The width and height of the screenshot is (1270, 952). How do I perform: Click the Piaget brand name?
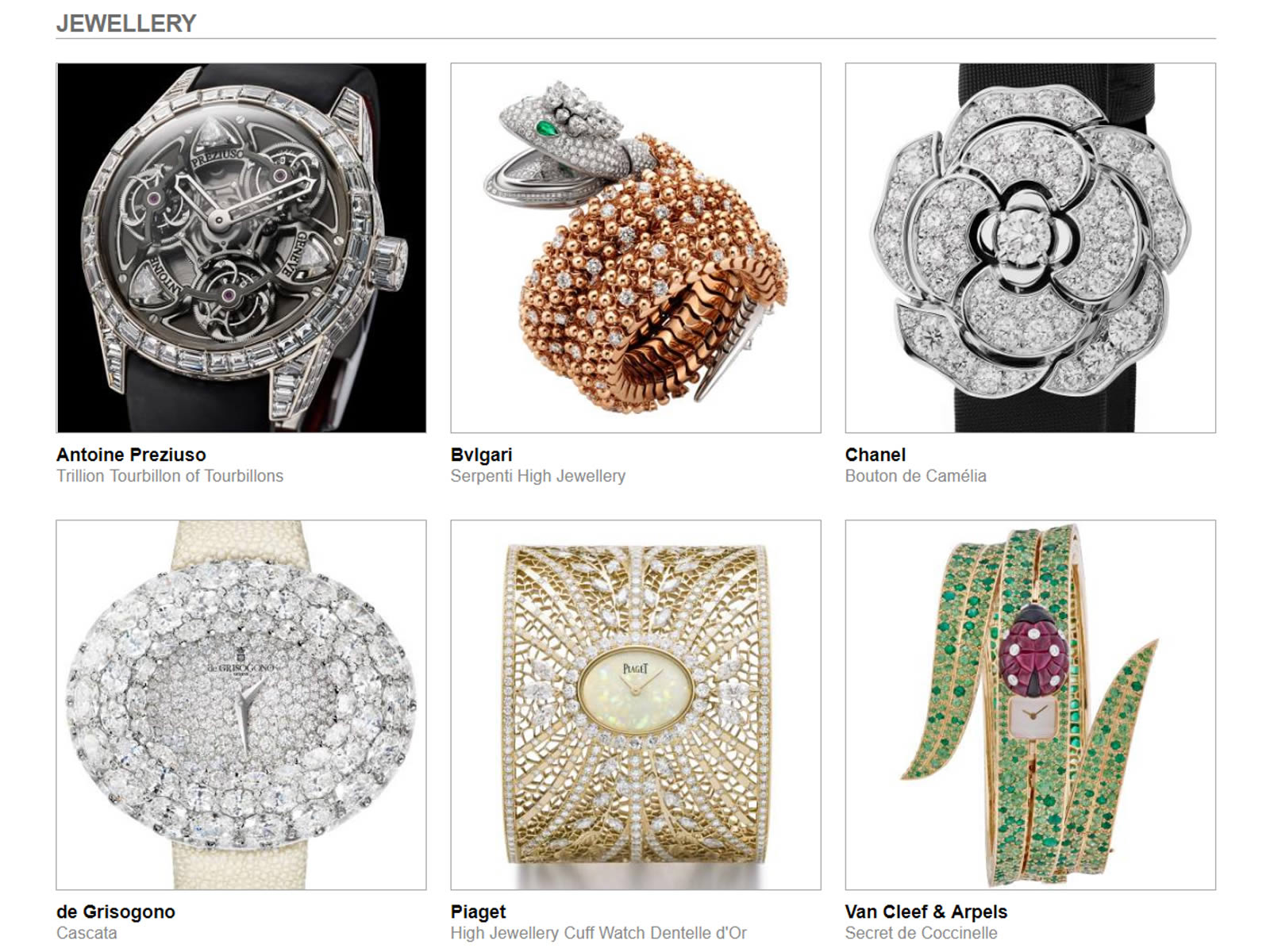(478, 912)
